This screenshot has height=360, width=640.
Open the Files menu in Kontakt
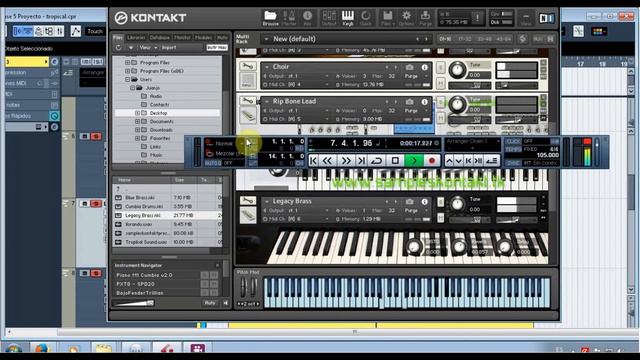[x=387, y=18]
